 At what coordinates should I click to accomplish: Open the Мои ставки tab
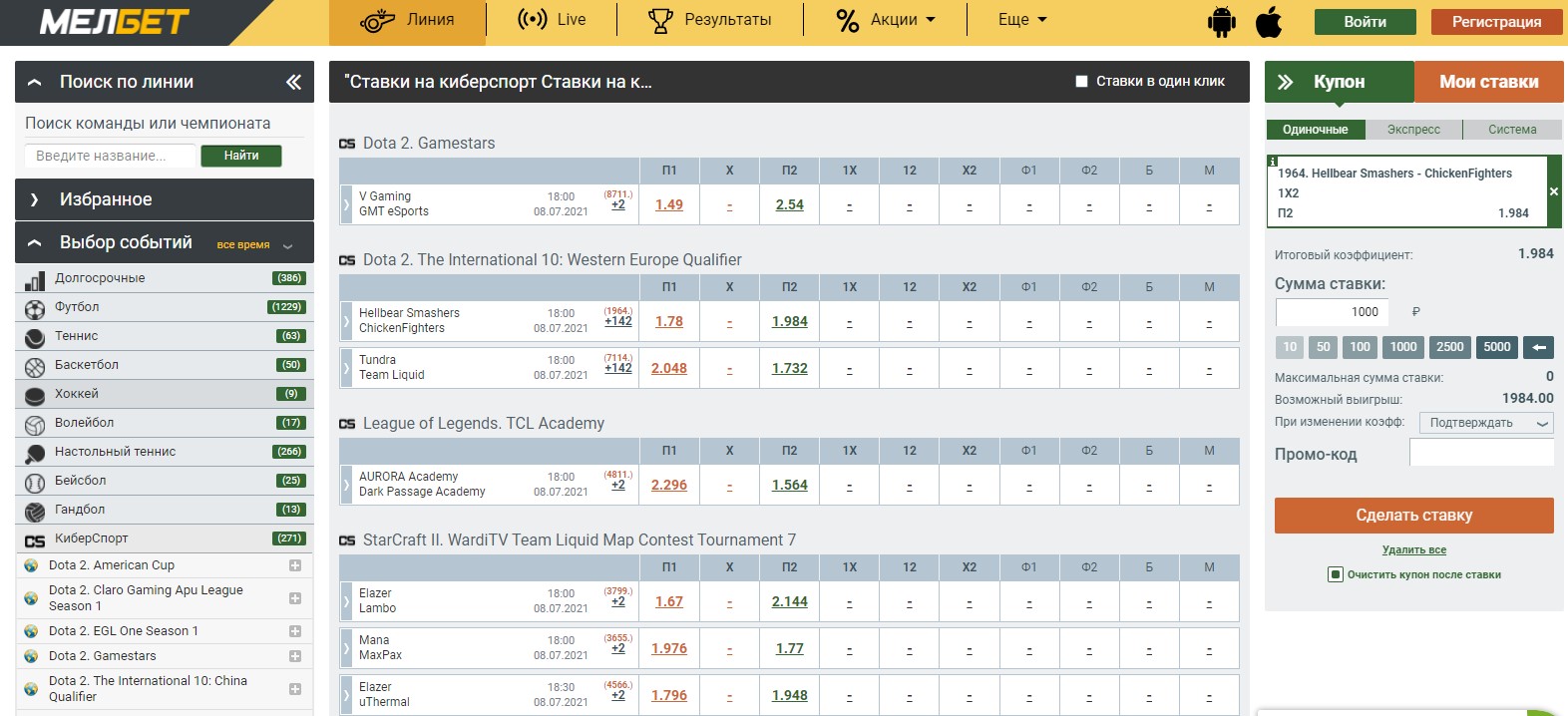tap(1488, 82)
